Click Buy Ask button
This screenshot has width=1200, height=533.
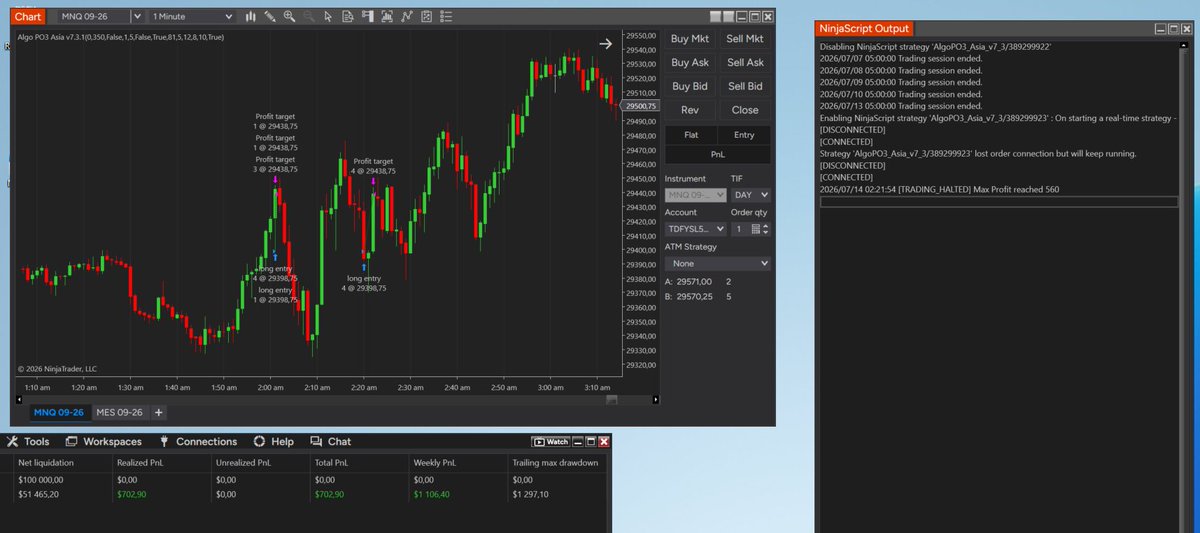pyautogui.click(x=690, y=63)
